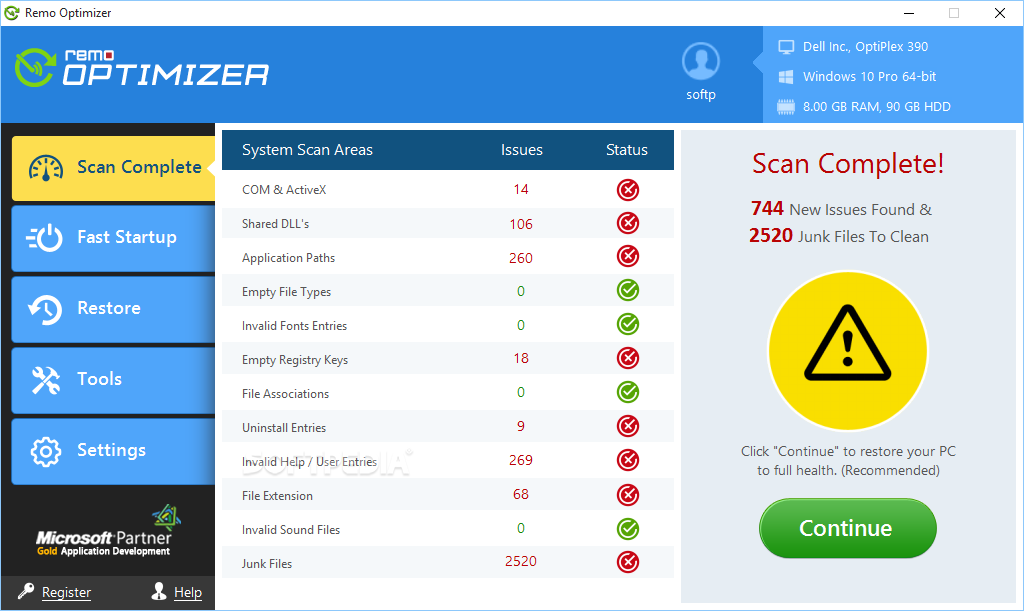Select the Application Paths row label
Viewport: 1024px width, 611px height.
pyautogui.click(x=288, y=258)
